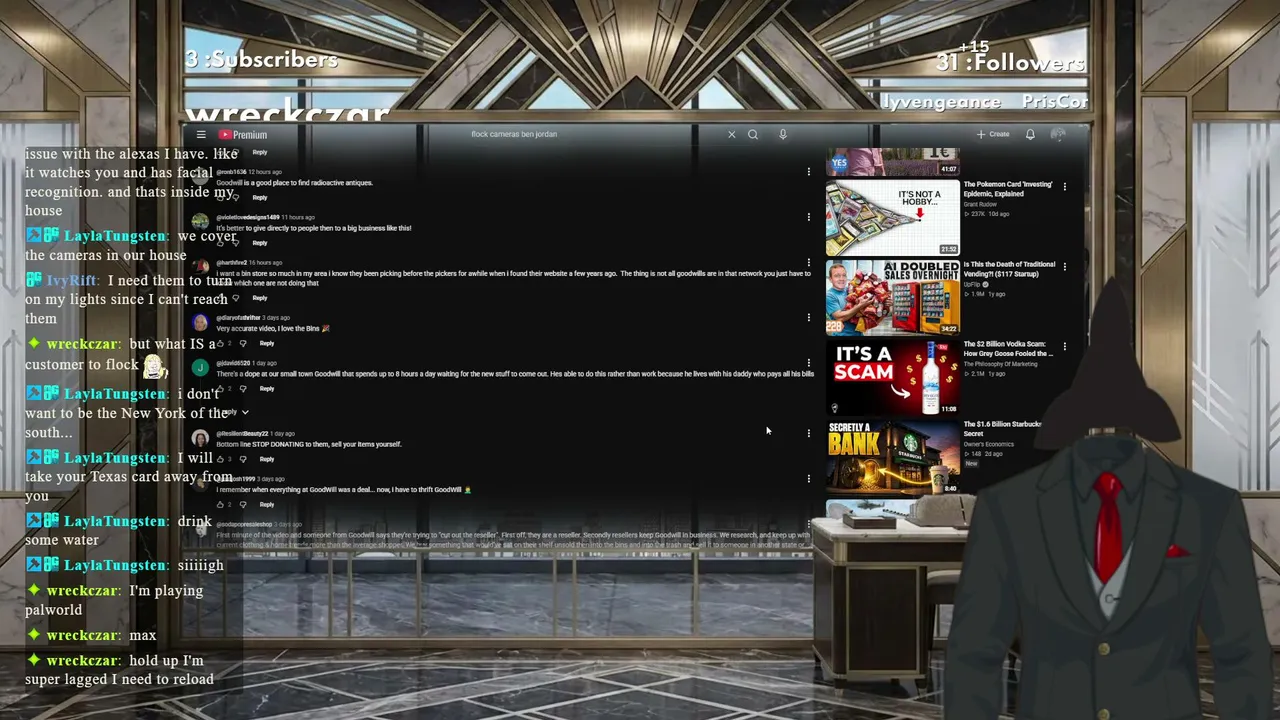Screen dimensions: 1280x720
Task: Dislike the 'thrift GoodWill' comment
Action: [242, 504]
